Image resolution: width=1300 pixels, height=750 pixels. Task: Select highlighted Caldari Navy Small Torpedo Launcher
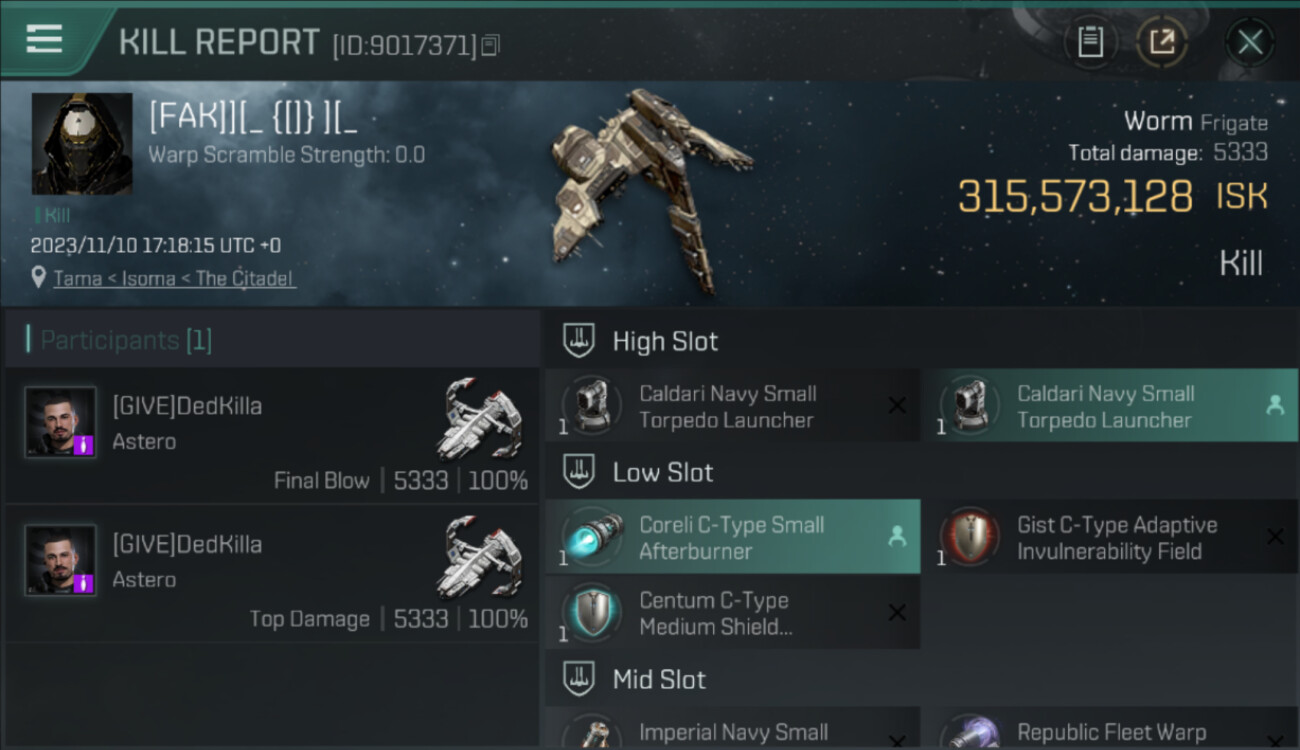[x=1110, y=405]
